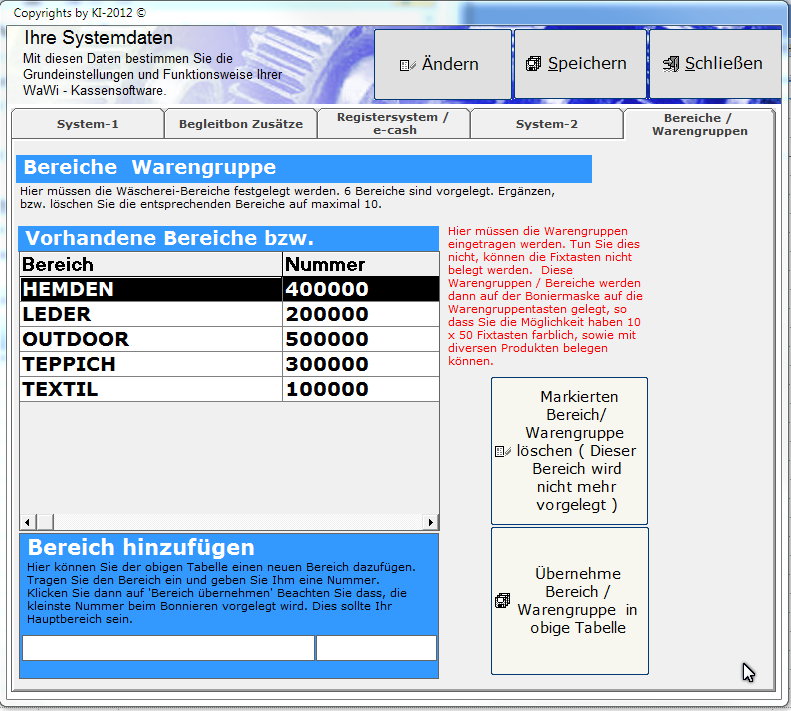Switch to the System-2 tab
Viewport: 791px width, 711px height.
(x=547, y=124)
